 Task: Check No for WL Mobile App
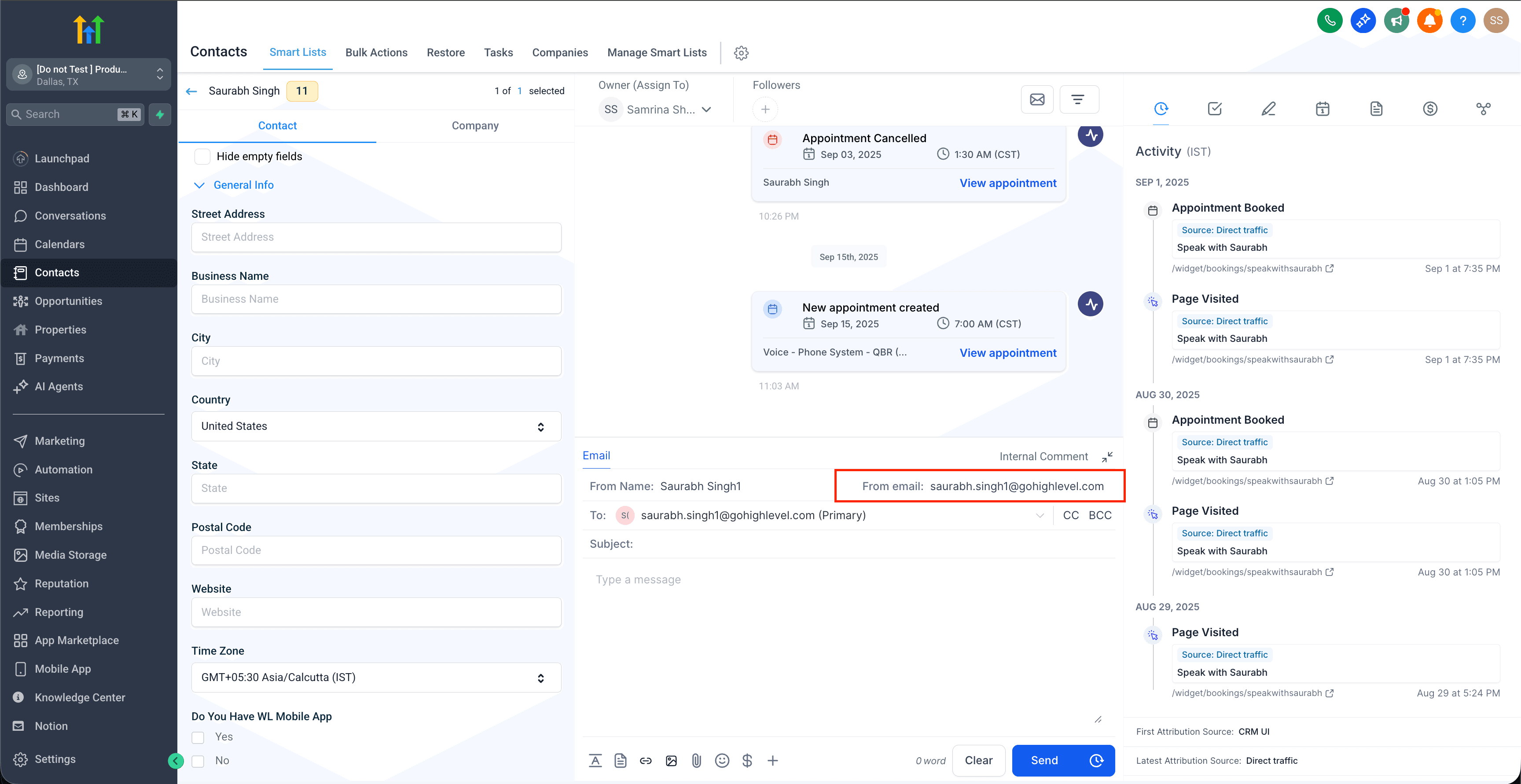198,761
